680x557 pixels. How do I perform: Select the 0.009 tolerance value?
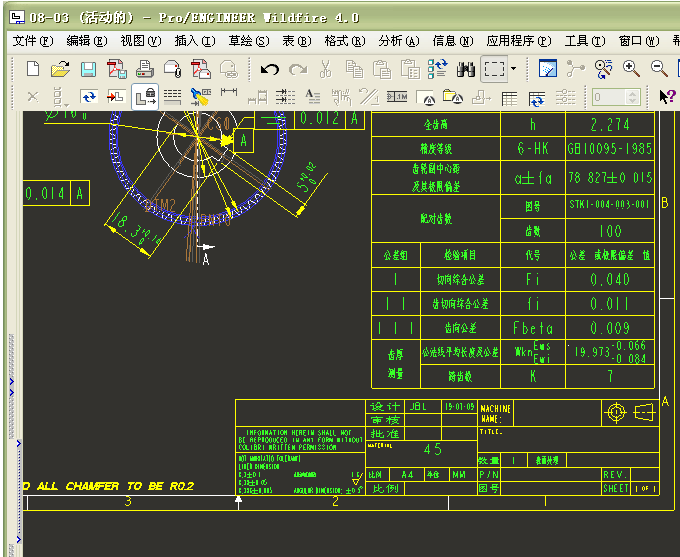pos(610,328)
